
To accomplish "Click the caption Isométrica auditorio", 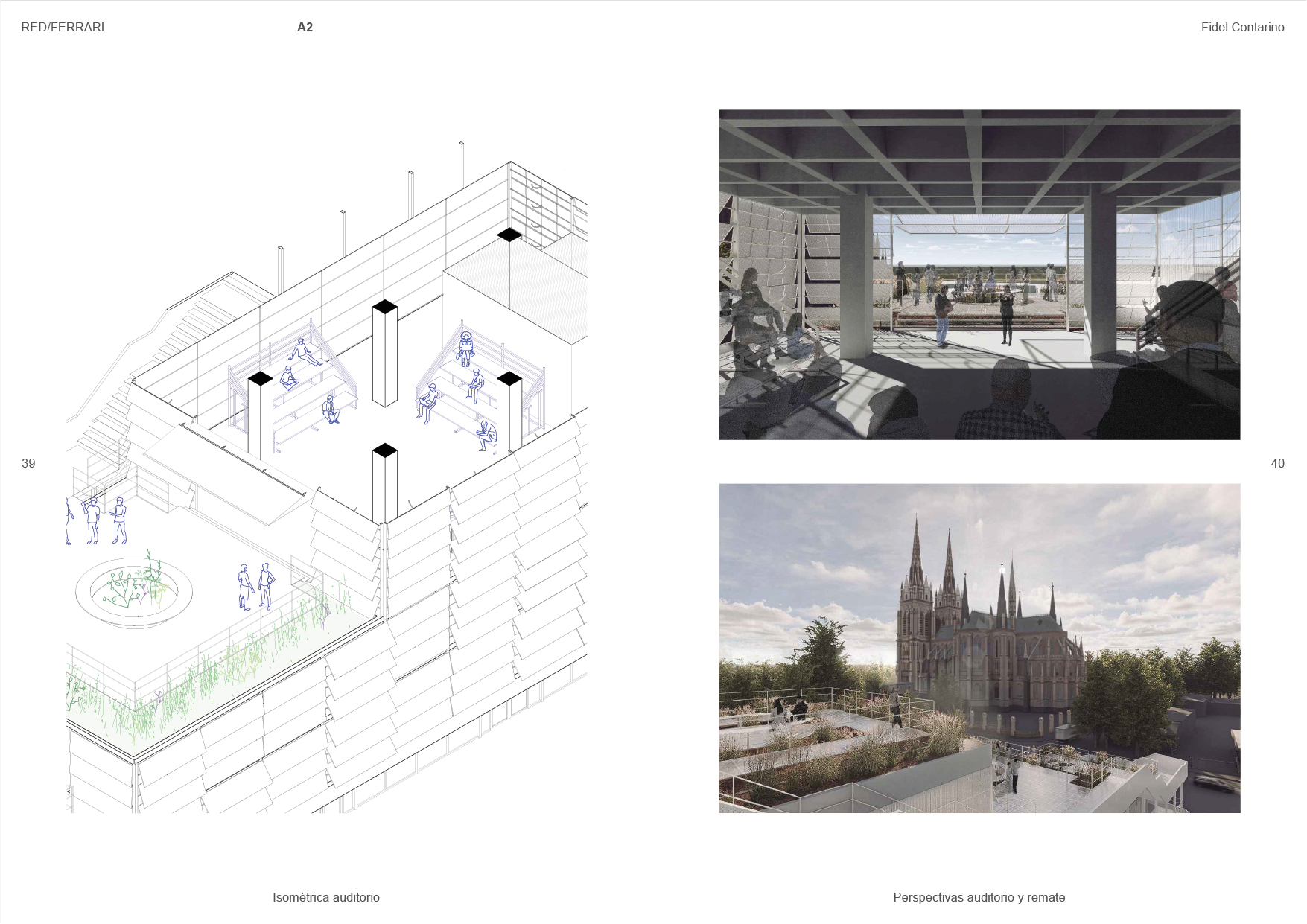I will click(x=326, y=897).
